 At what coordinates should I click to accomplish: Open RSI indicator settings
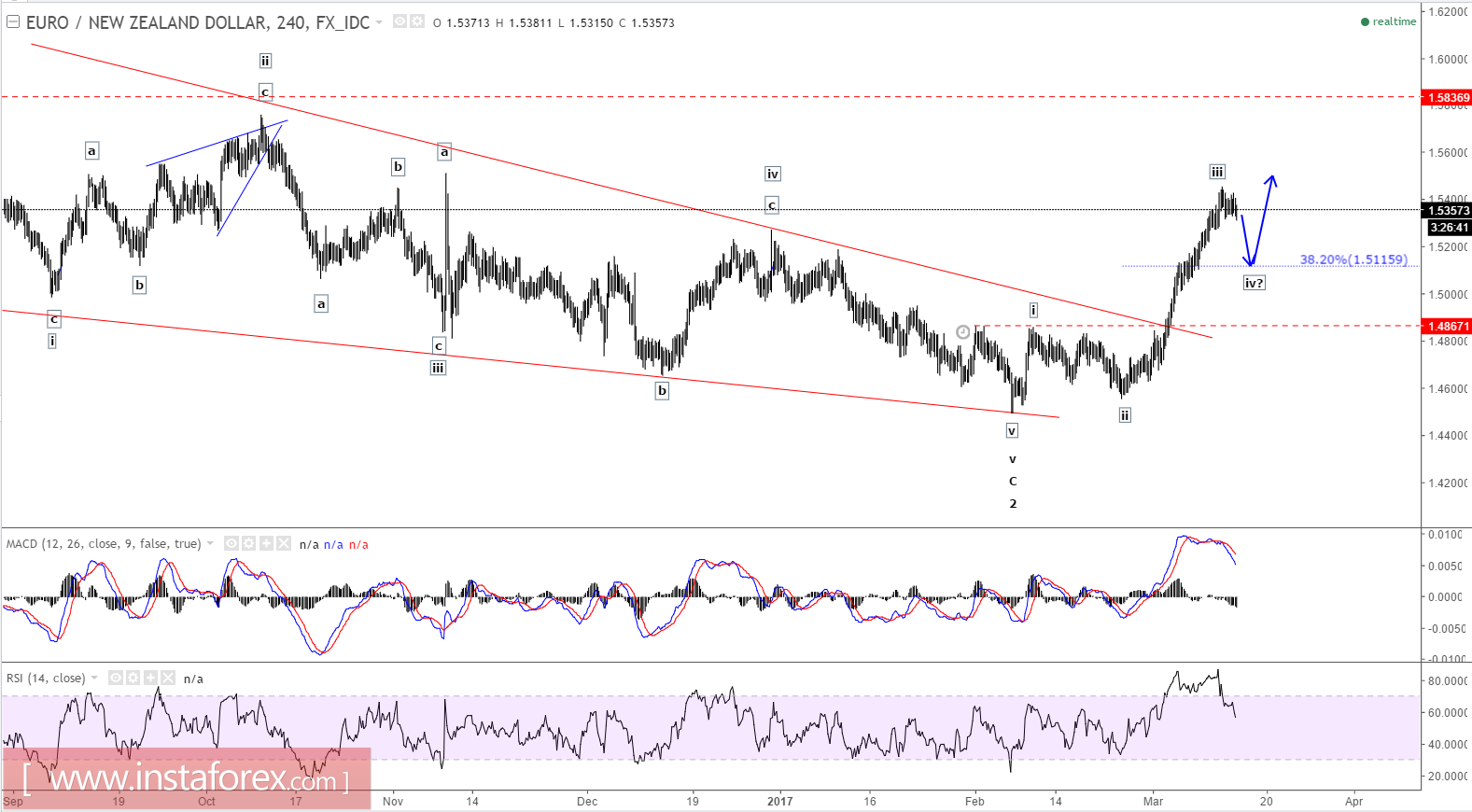click(133, 678)
